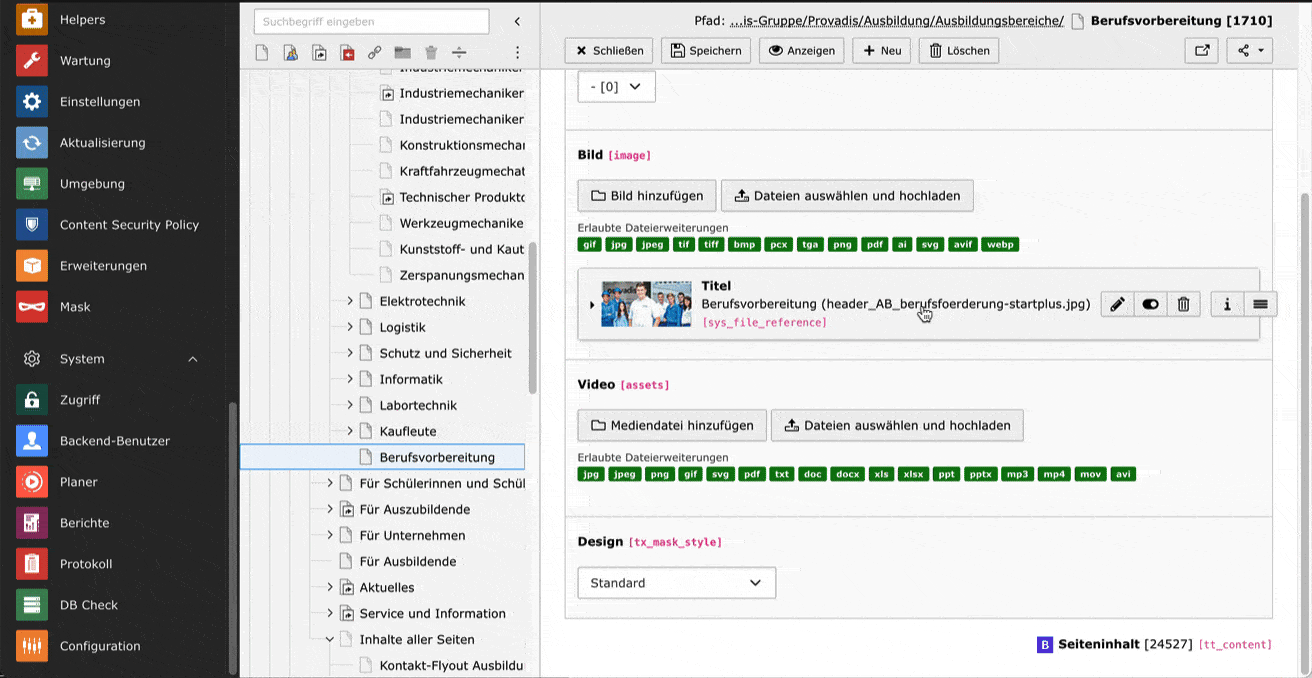Image resolution: width=1312 pixels, height=678 pixels.
Task: Click the Speichern button
Action: (706, 50)
